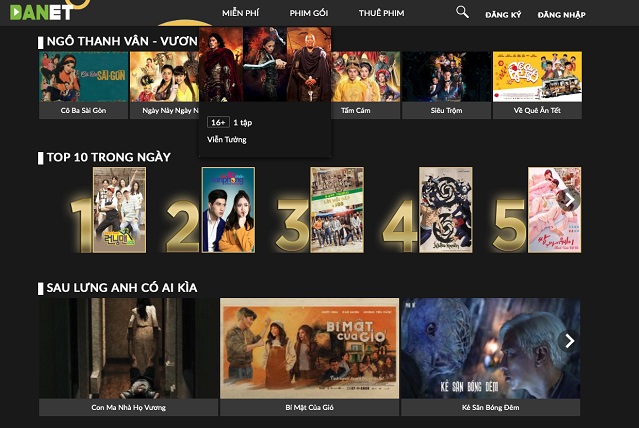Click the Đăng Ký link
This screenshot has height=428, width=639.
tap(503, 15)
